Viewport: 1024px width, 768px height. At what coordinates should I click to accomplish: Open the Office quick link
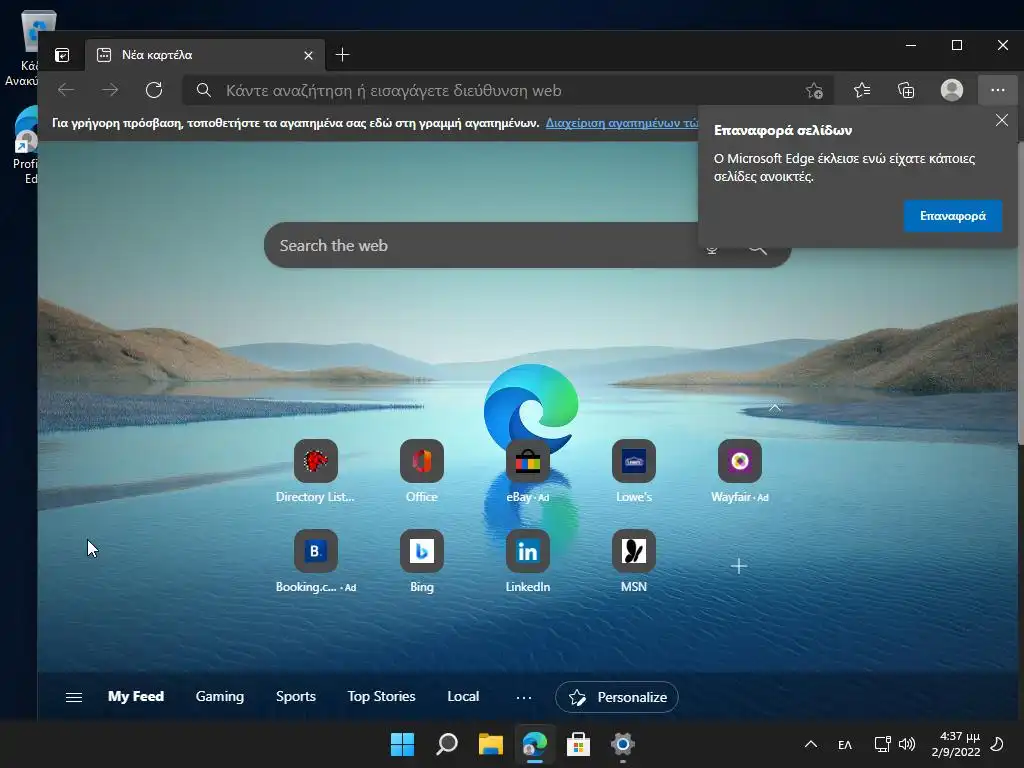coord(422,472)
